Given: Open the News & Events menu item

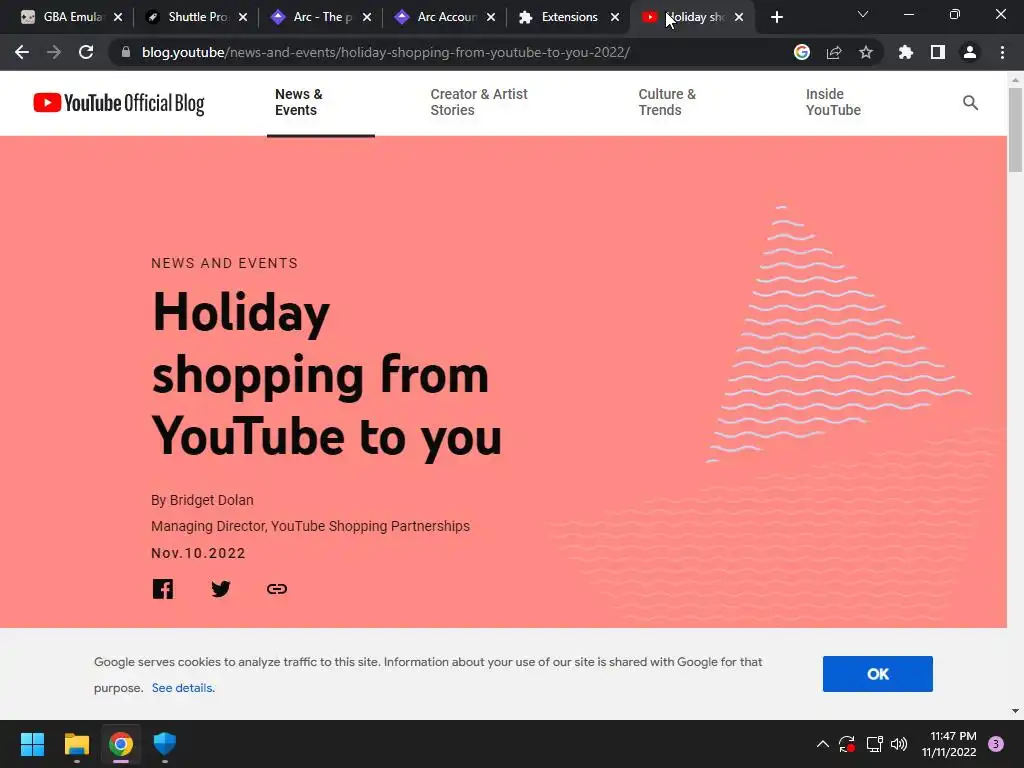Looking at the screenshot, I should [x=298, y=103].
